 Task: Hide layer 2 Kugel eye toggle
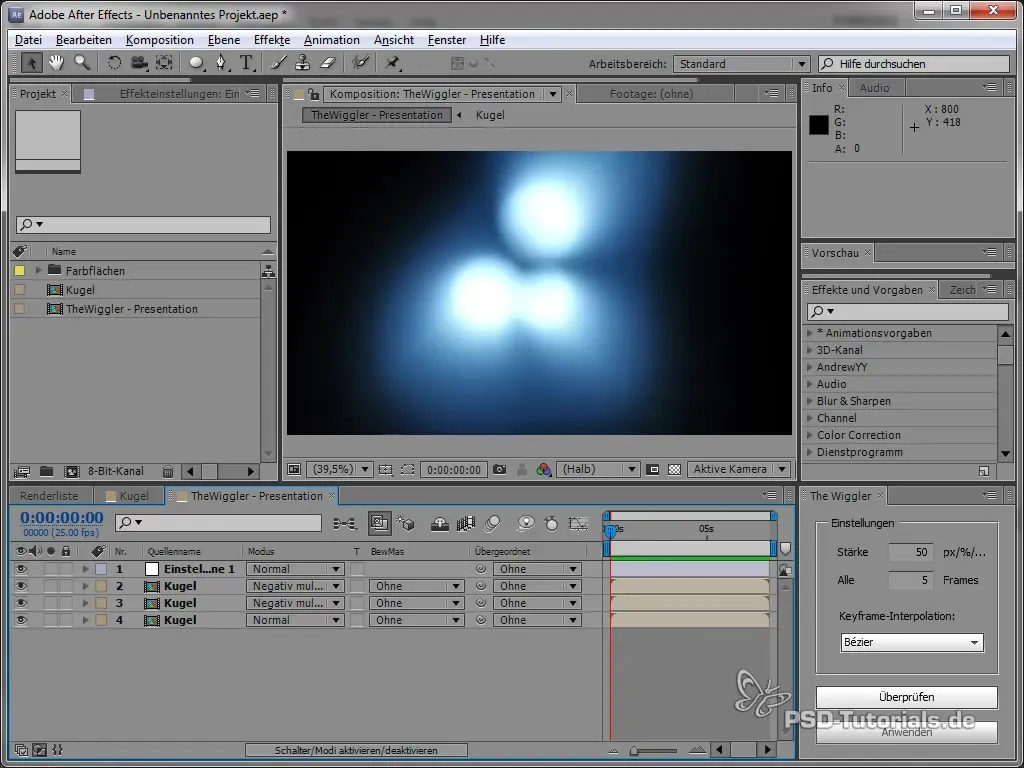coord(21,586)
